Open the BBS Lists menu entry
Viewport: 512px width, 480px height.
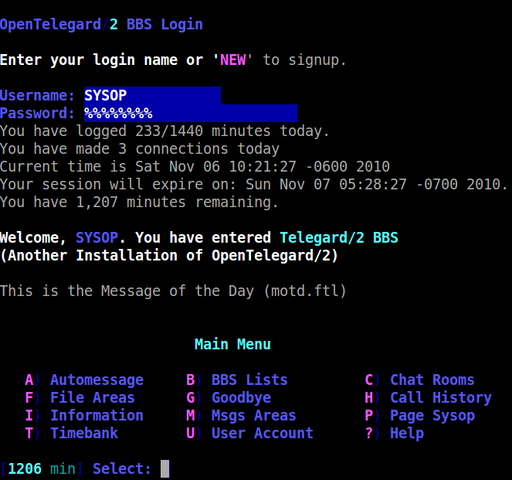(x=237, y=380)
